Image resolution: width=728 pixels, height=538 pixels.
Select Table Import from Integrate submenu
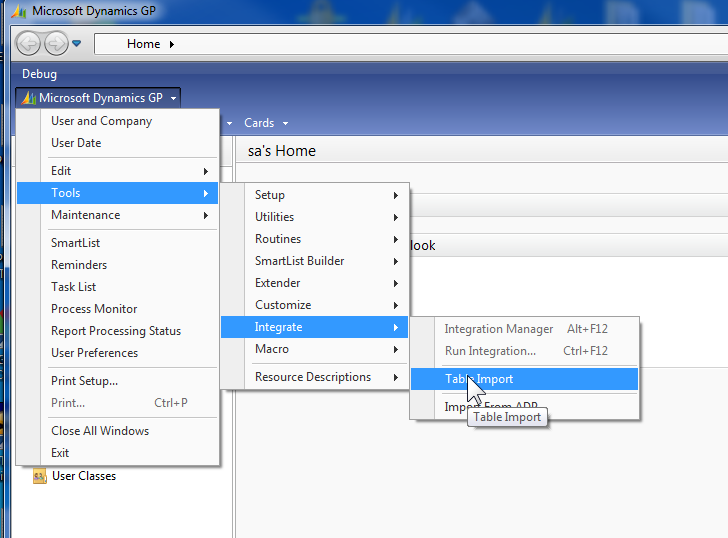click(x=525, y=379)
